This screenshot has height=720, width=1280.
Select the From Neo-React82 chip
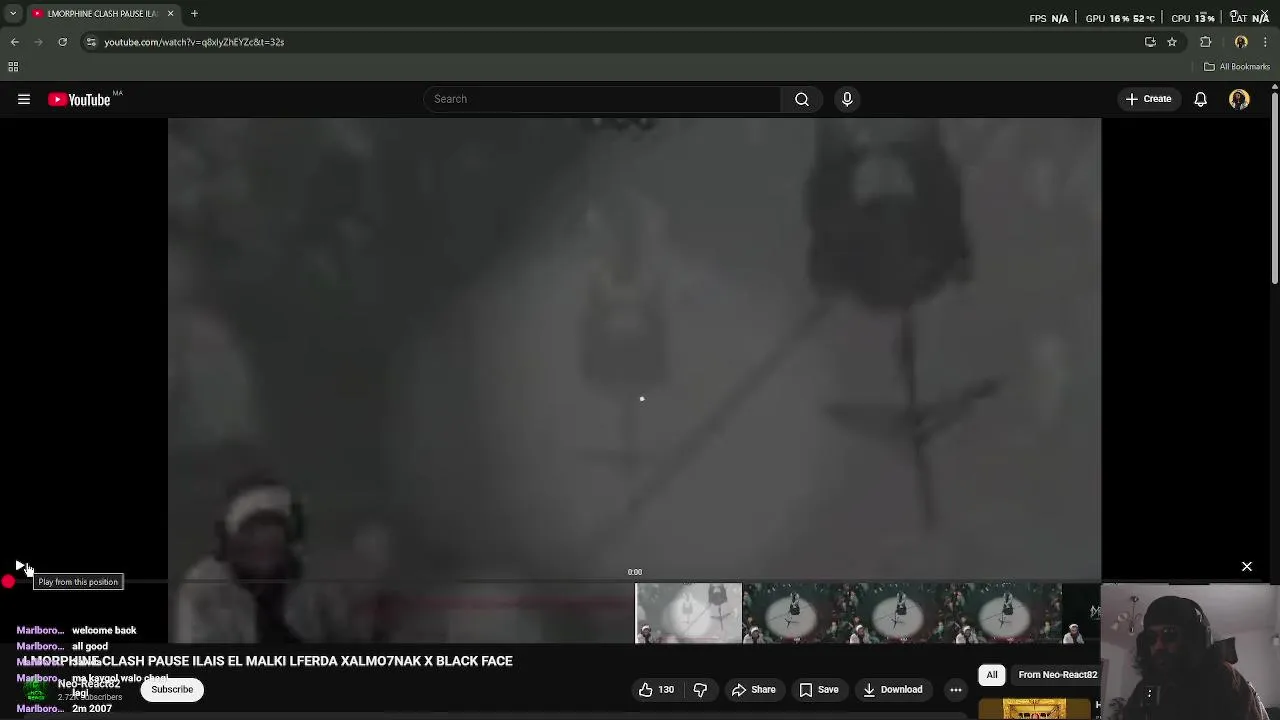pyautogui.click(x=1057, y=675)
